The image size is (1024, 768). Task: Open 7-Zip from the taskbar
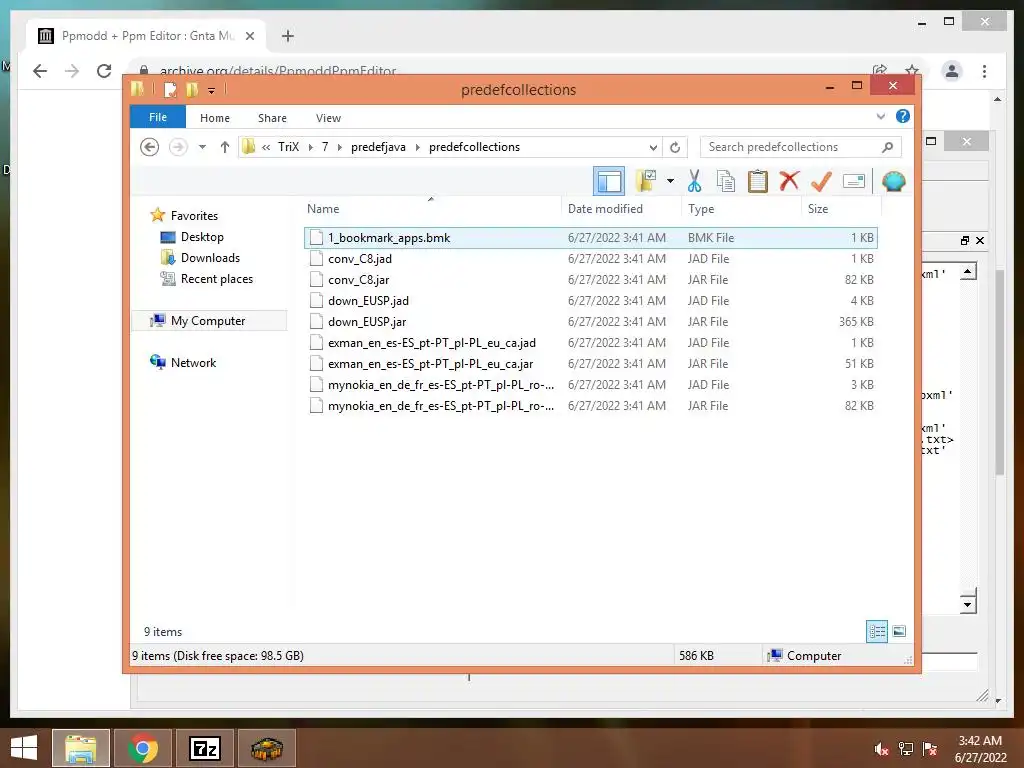tap(205, 748)
